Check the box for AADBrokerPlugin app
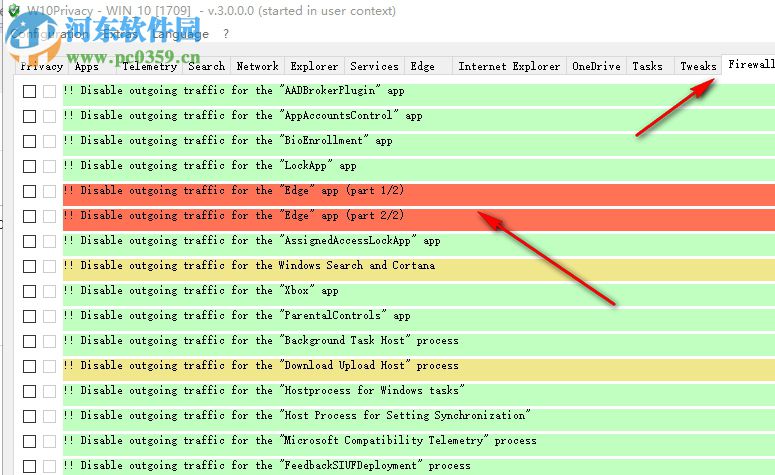The image size is (775, 475). [29, 91]
